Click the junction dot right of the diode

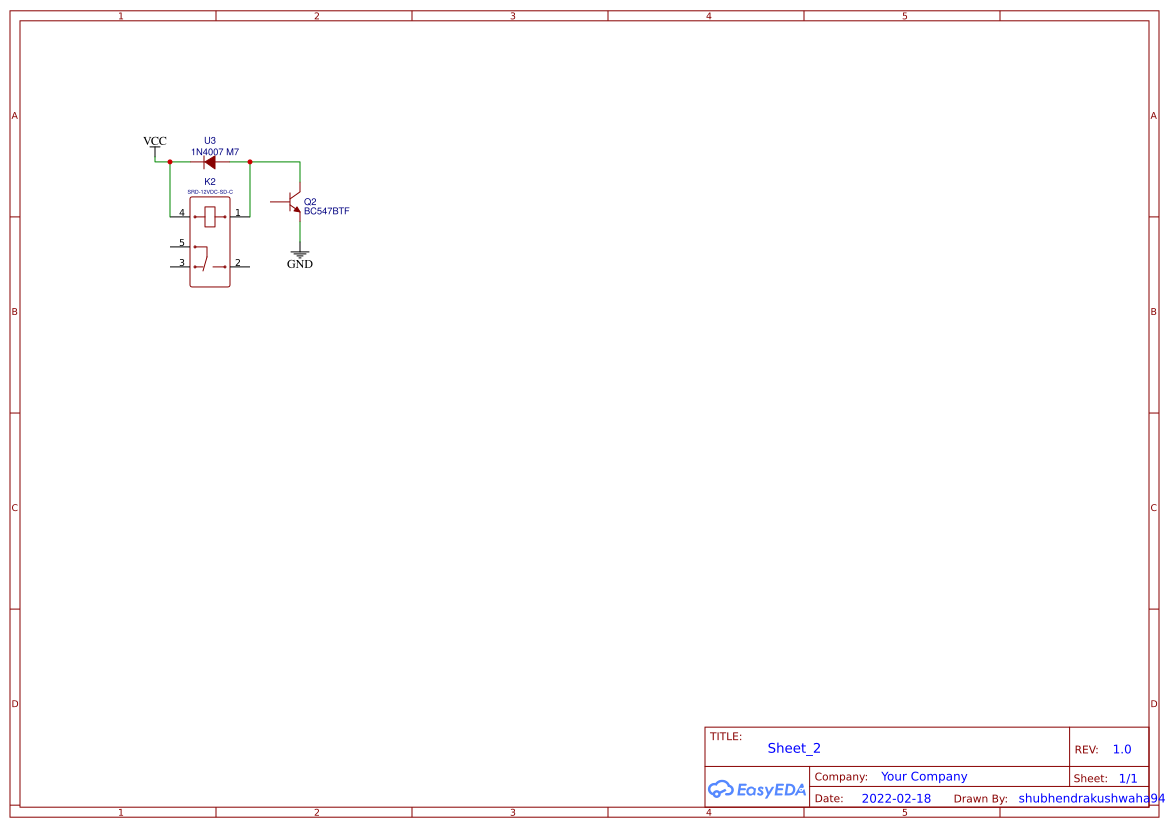coord(250,161)
